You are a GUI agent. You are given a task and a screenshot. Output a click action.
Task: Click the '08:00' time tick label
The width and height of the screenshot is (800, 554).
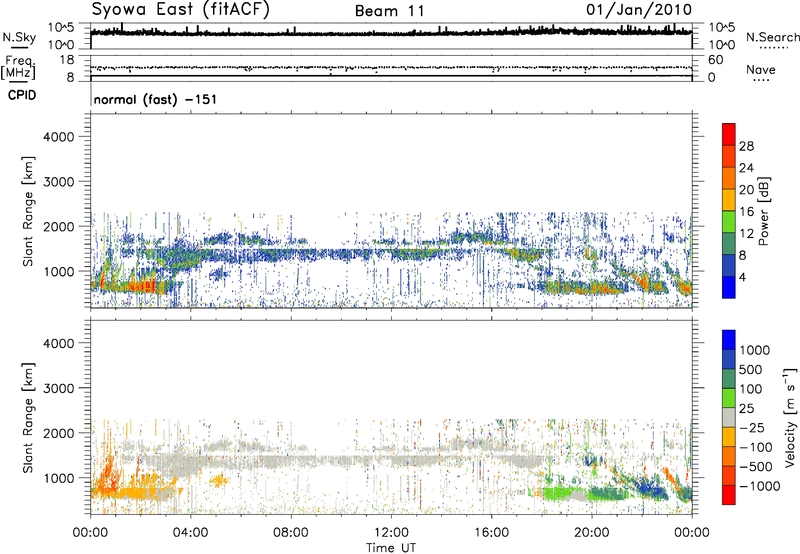click(x=291, y=533)
